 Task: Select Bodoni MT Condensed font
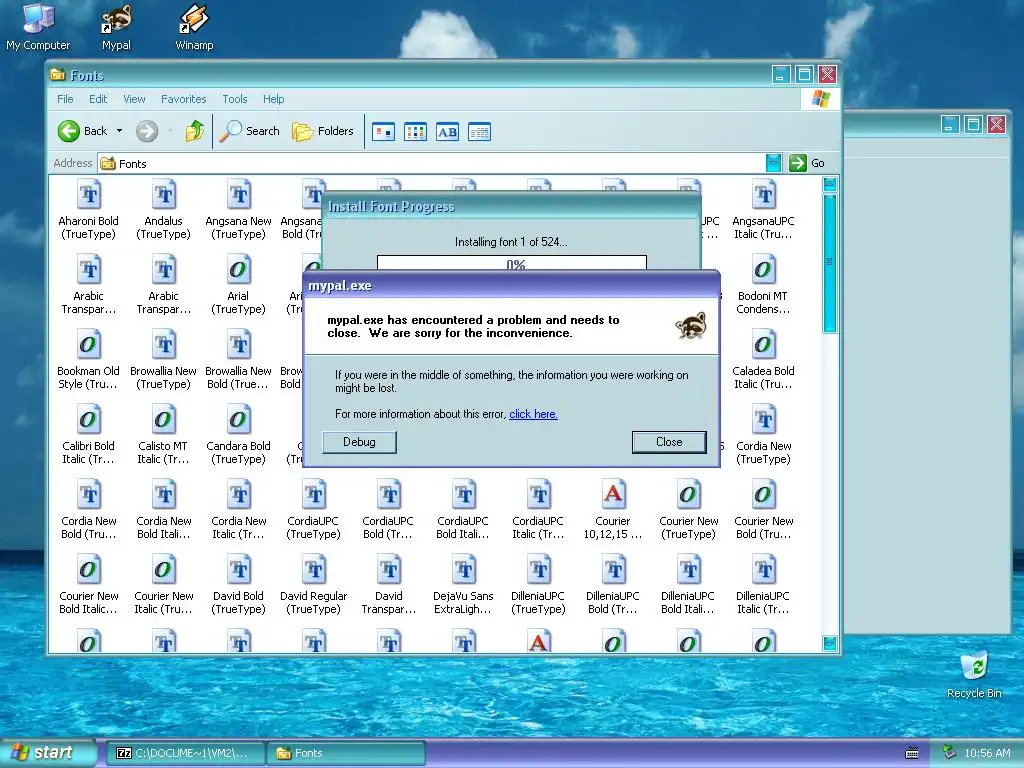[x=763, y=285]
